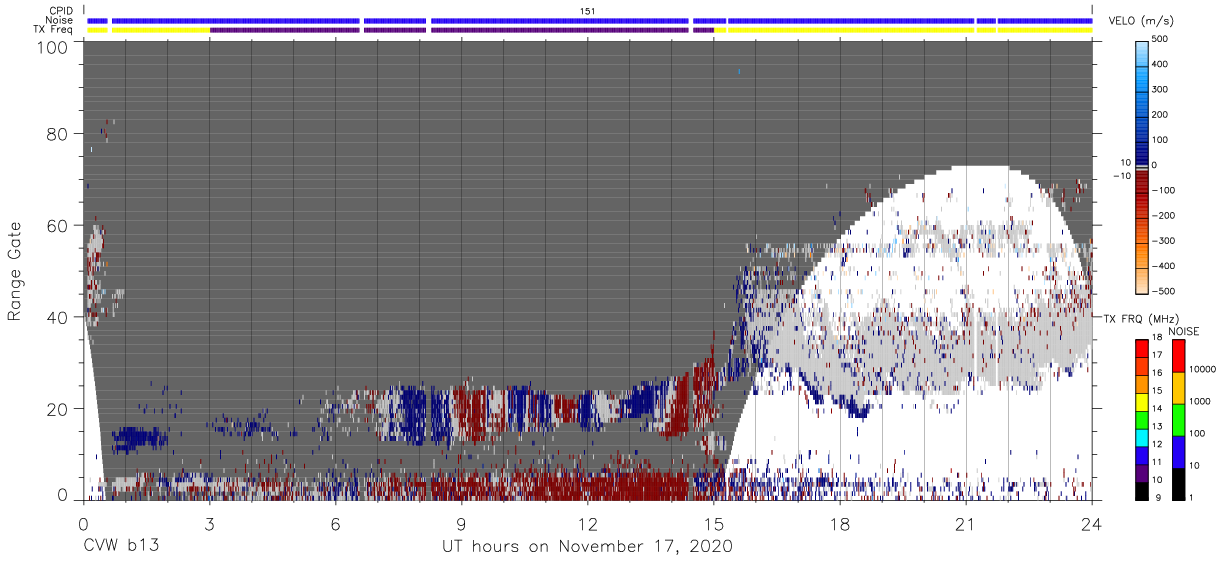Viewport: 1228px width, 567px height.
Task: Click the 10000 tick in NOISE legend
Action: 1201,371
